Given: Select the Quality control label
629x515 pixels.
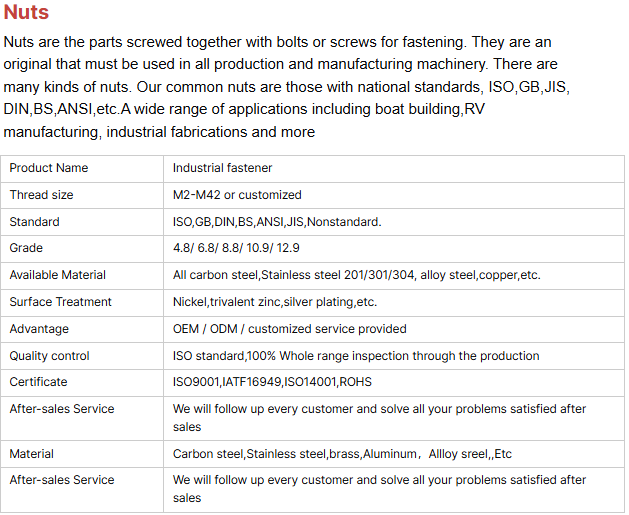Looking at the screenshot, I should click(50, 356).
